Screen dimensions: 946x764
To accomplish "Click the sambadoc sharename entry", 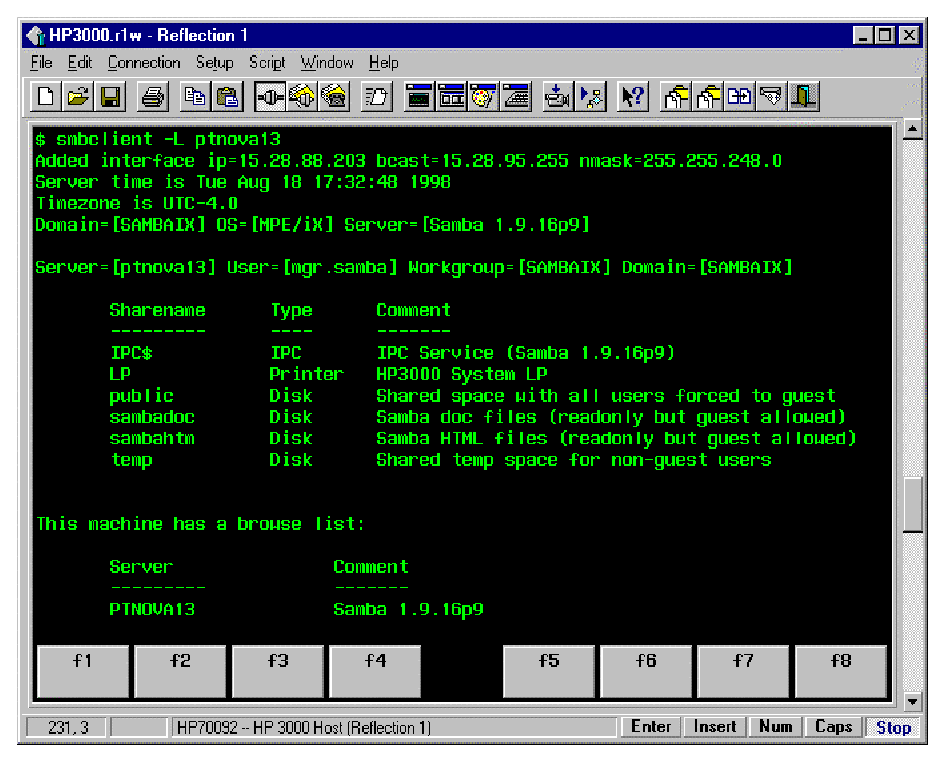I will tap(152, 417).
